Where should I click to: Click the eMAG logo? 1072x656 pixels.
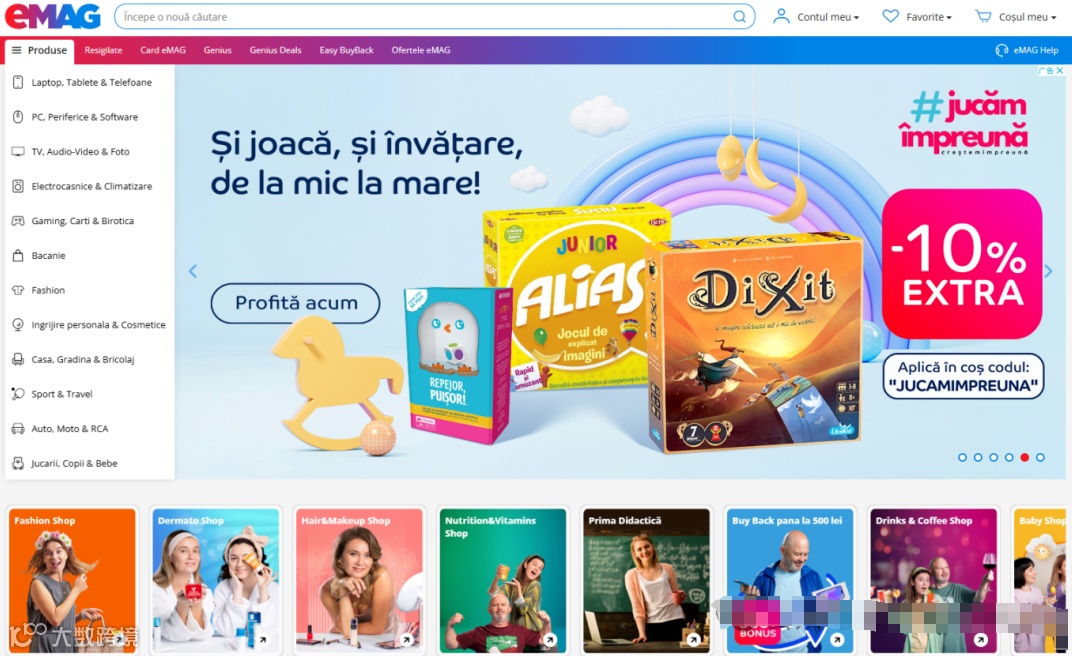click(53, 16)
